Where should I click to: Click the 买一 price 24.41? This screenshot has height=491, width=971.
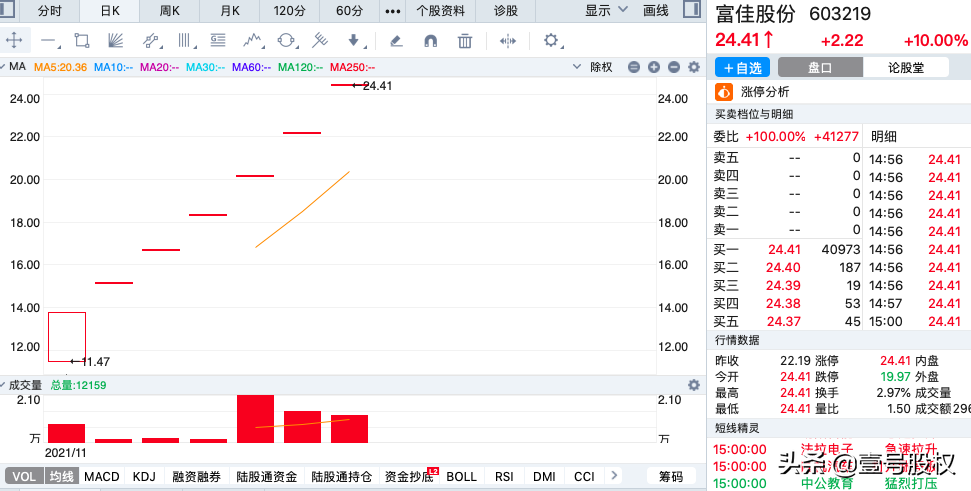pyautogui.click(x=784, y=250)
